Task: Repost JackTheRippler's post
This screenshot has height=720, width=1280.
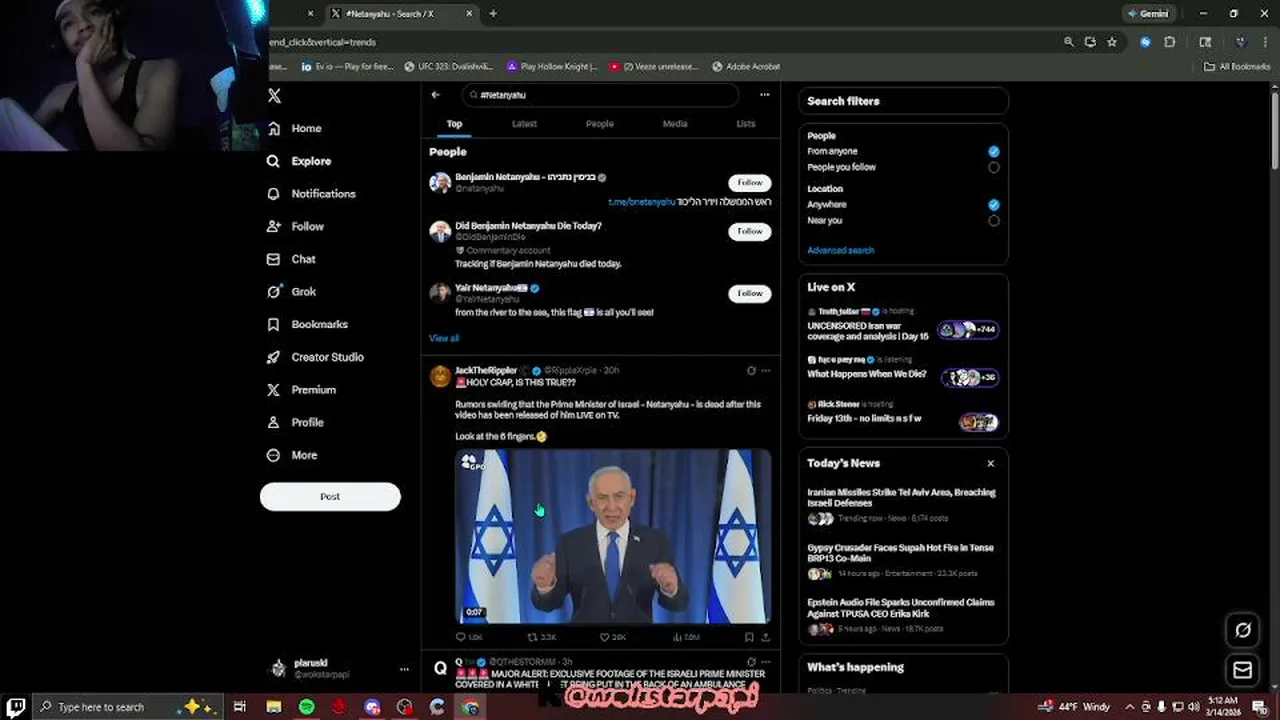Action: pos(542,637)
